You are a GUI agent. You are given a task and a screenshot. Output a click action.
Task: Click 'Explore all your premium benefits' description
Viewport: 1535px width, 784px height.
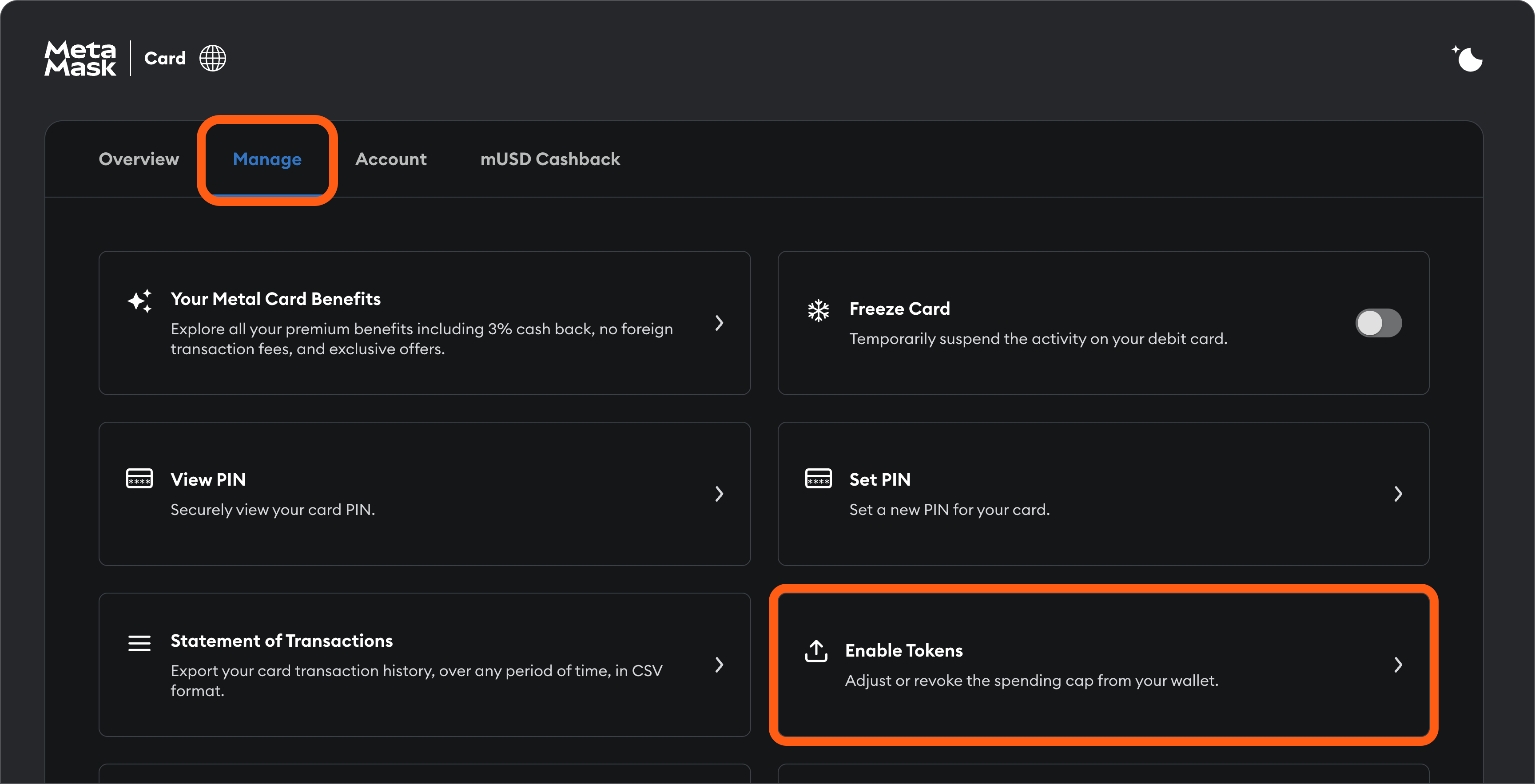coord(422,339)
